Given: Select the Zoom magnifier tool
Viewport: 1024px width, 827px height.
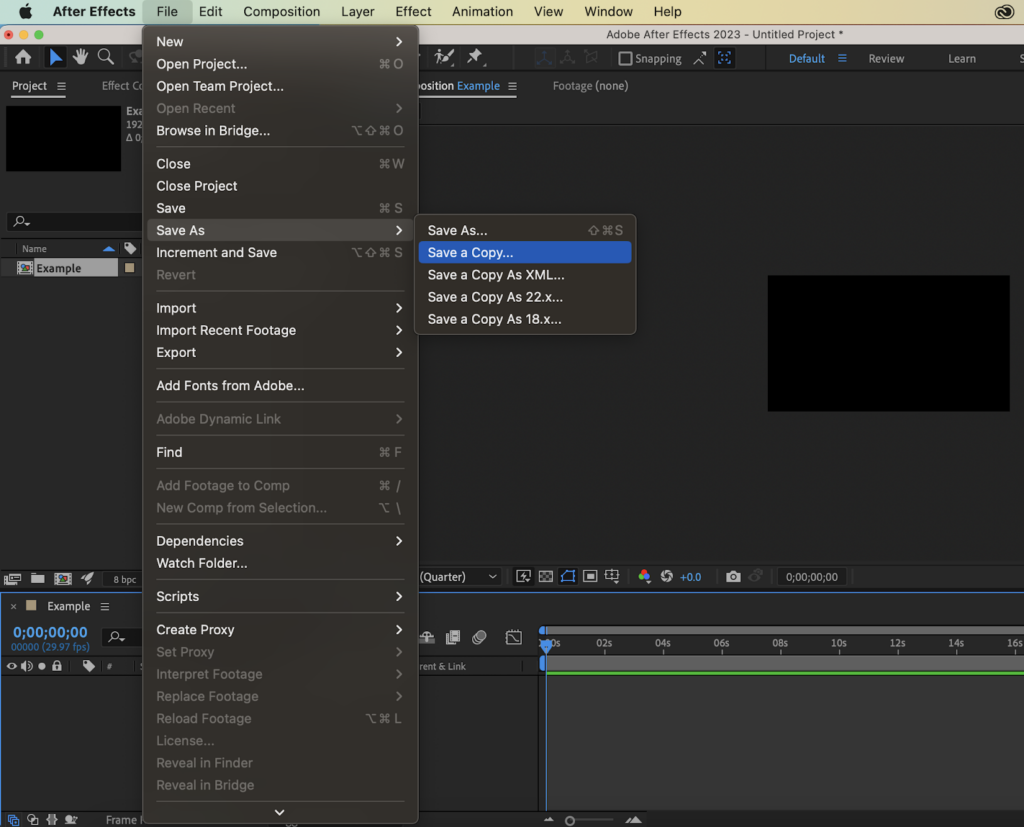Looking at the screenshot, I should (105, 57).
